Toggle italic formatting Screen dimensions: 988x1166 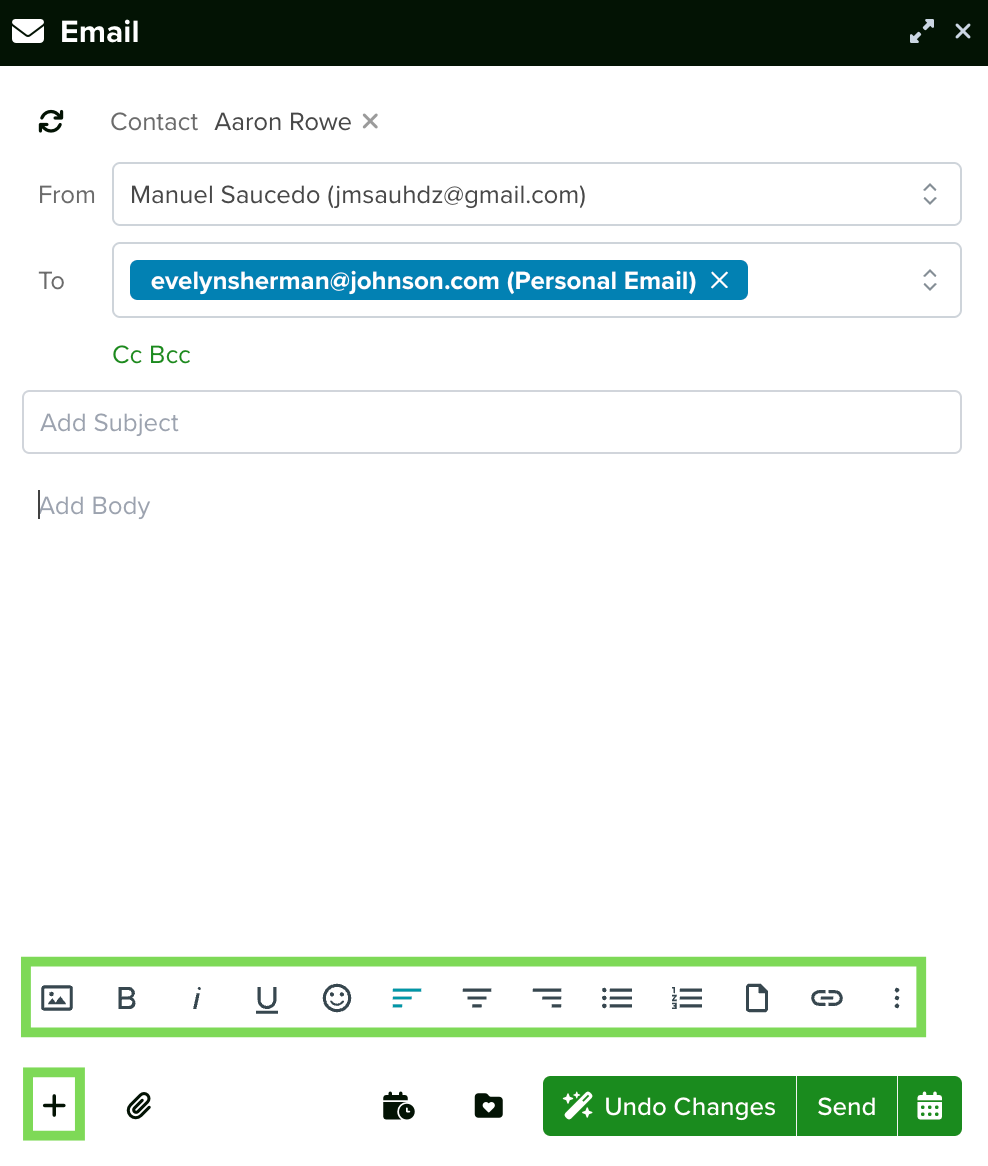click(x=196, y=997)
